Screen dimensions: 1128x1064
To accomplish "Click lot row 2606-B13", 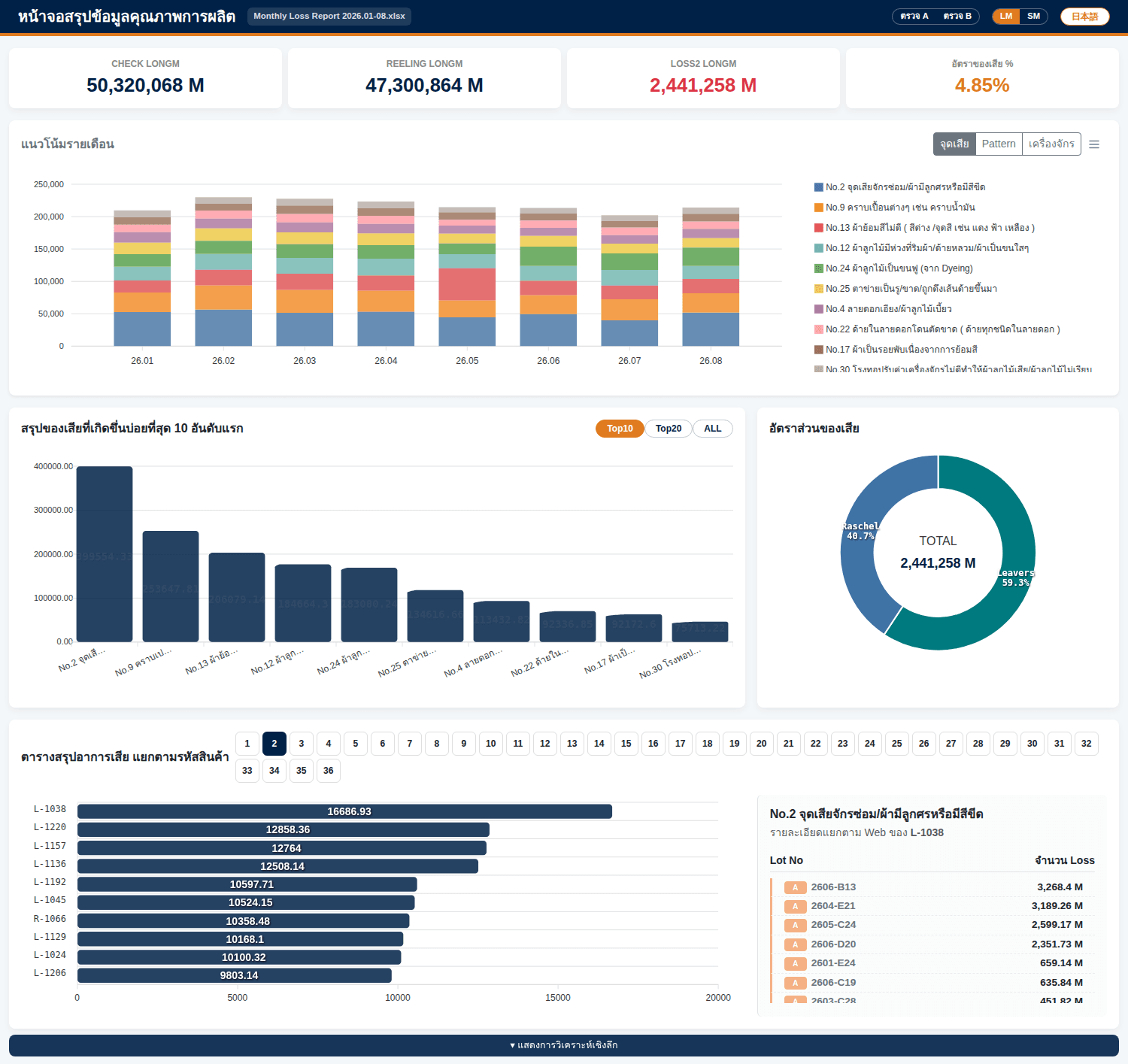I will click(x=932, y=887).
